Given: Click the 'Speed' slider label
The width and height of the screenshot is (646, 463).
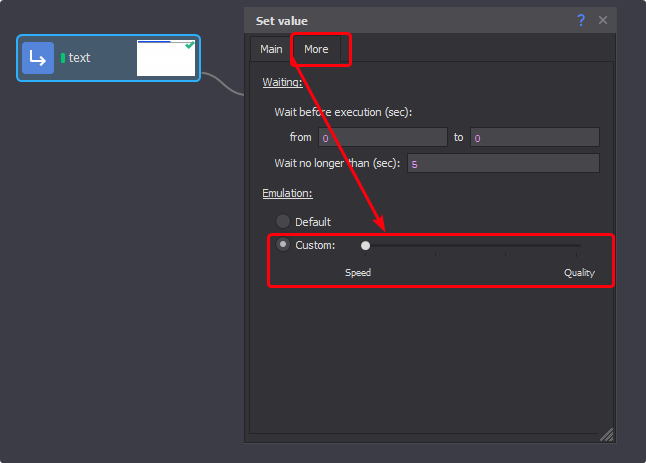Looking at the screenshot, I should pos(358,273).
